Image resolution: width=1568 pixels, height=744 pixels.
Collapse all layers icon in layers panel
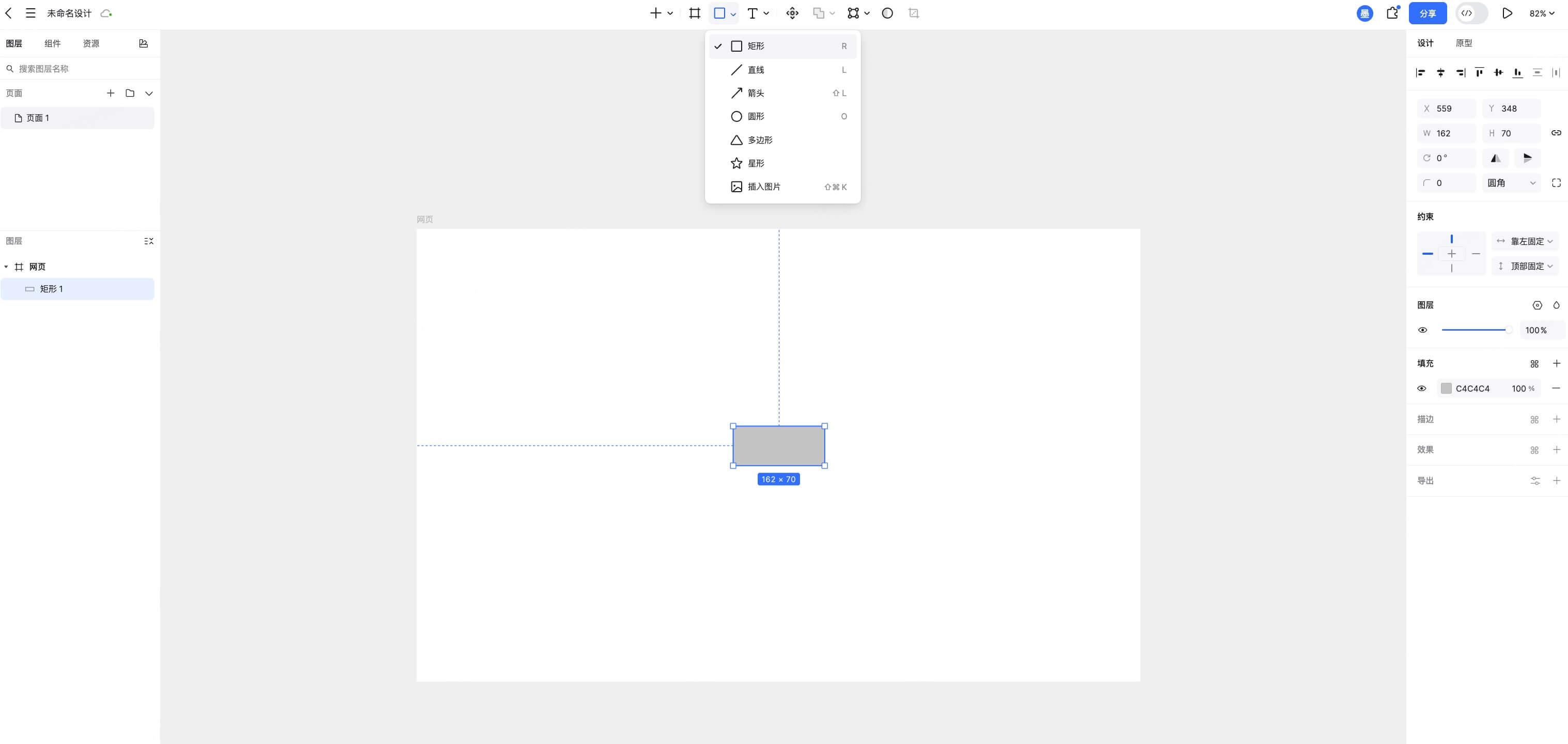pos(149,241)
